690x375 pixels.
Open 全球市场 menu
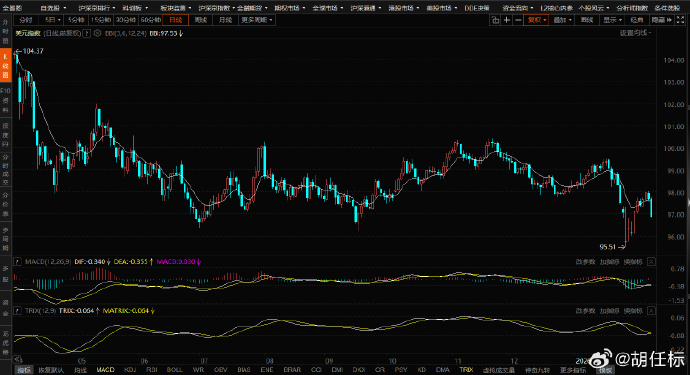(x=327, y=8)
